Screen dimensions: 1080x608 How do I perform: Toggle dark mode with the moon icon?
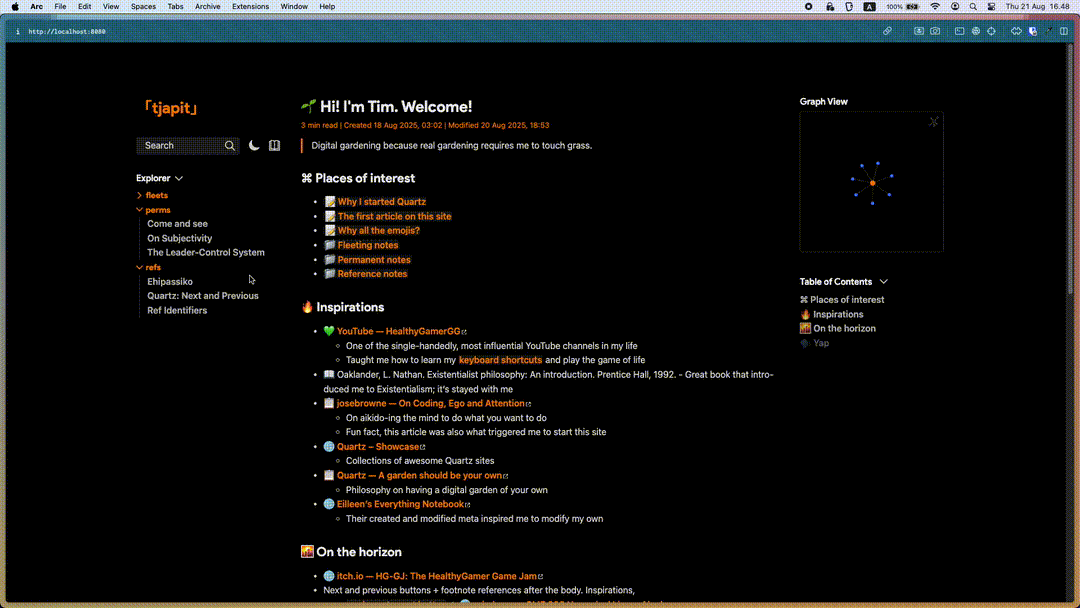pos(254,146)
